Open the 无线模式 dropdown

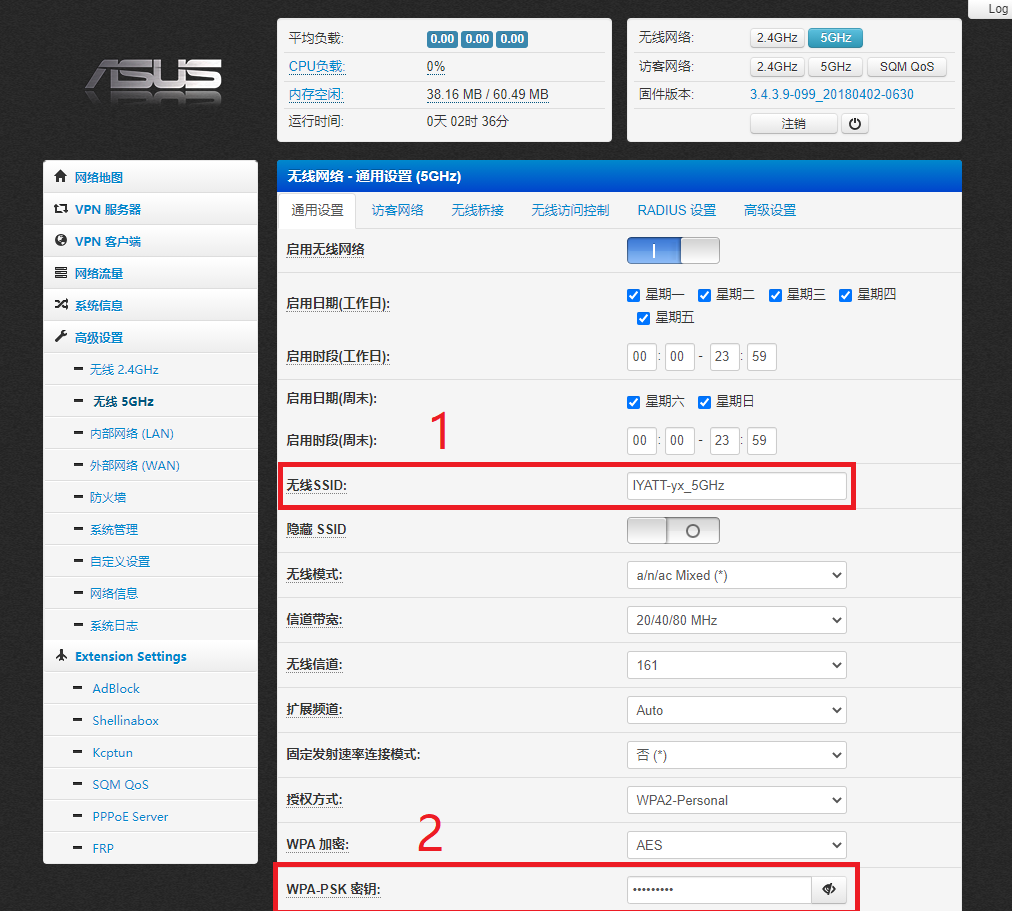(736, 575)
